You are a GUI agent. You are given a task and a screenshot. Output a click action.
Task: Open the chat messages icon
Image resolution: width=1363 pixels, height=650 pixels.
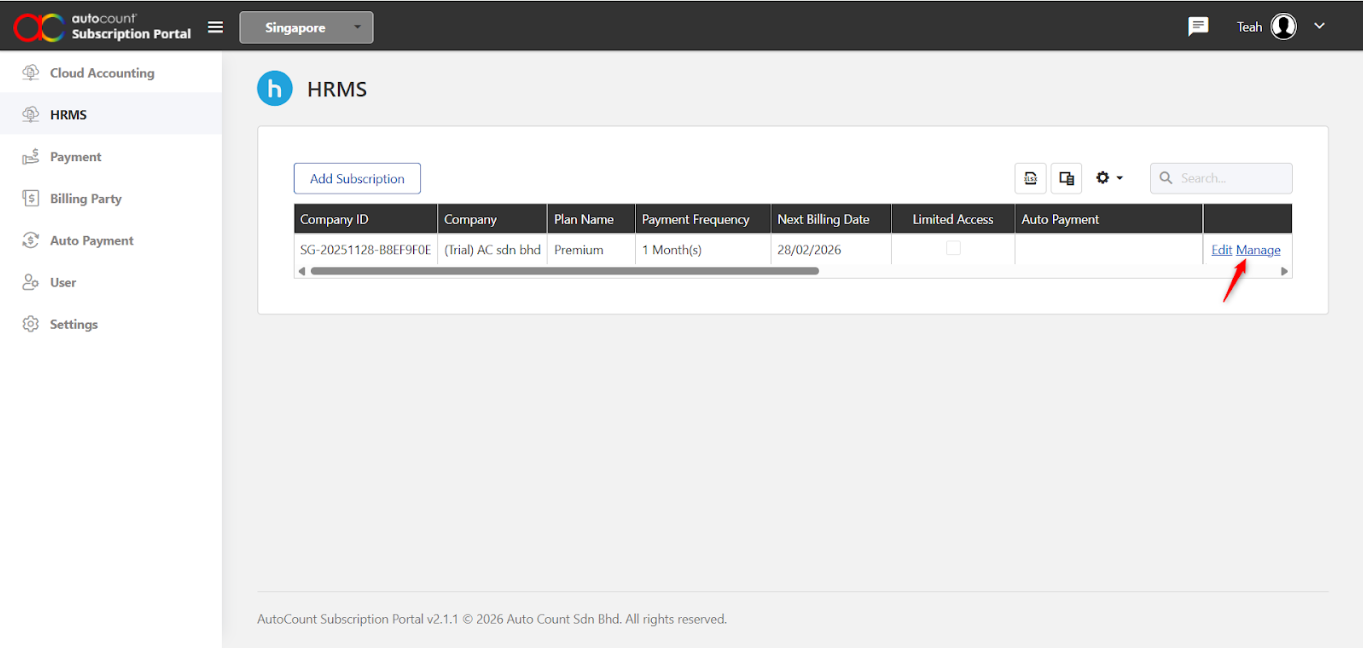pos(1198,27)
